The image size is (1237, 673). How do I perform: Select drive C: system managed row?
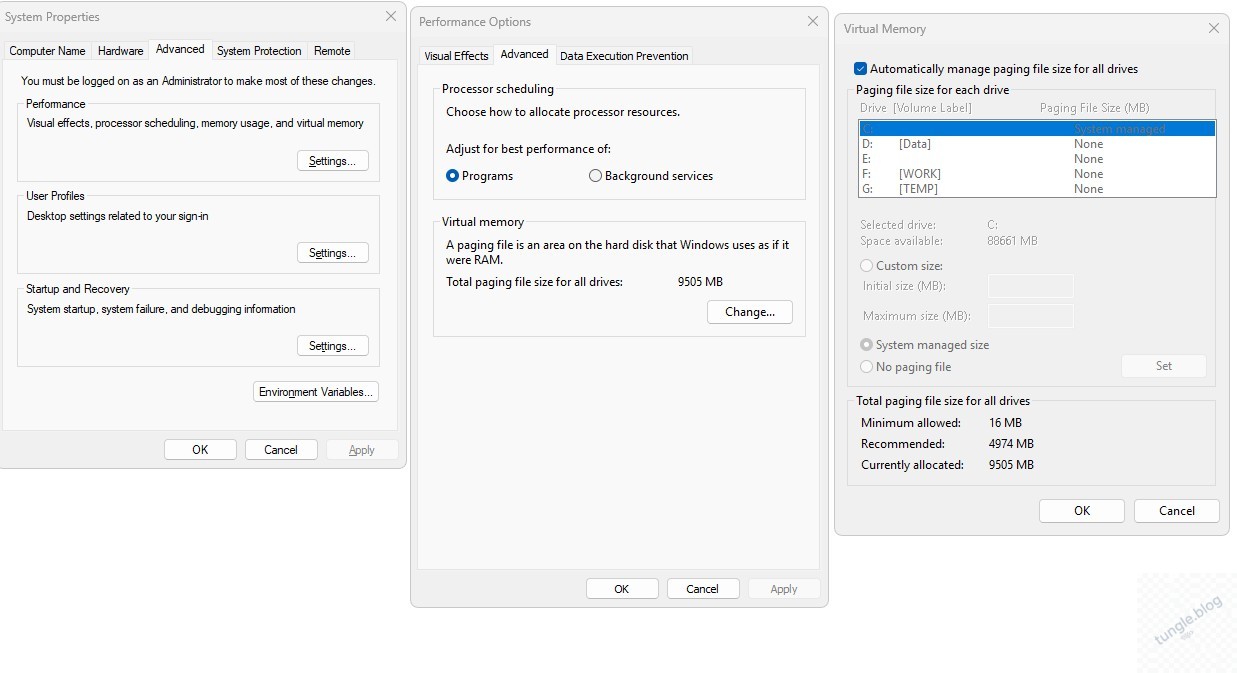1037,129
